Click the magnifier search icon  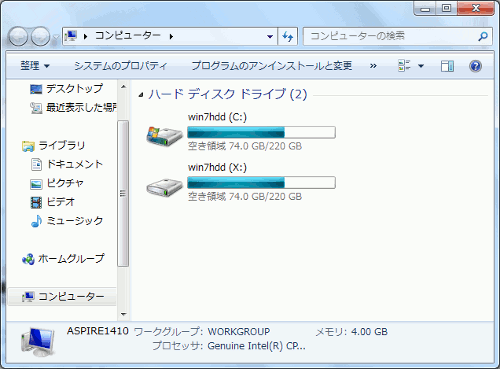pyautogui.click(x=483, y=36)
